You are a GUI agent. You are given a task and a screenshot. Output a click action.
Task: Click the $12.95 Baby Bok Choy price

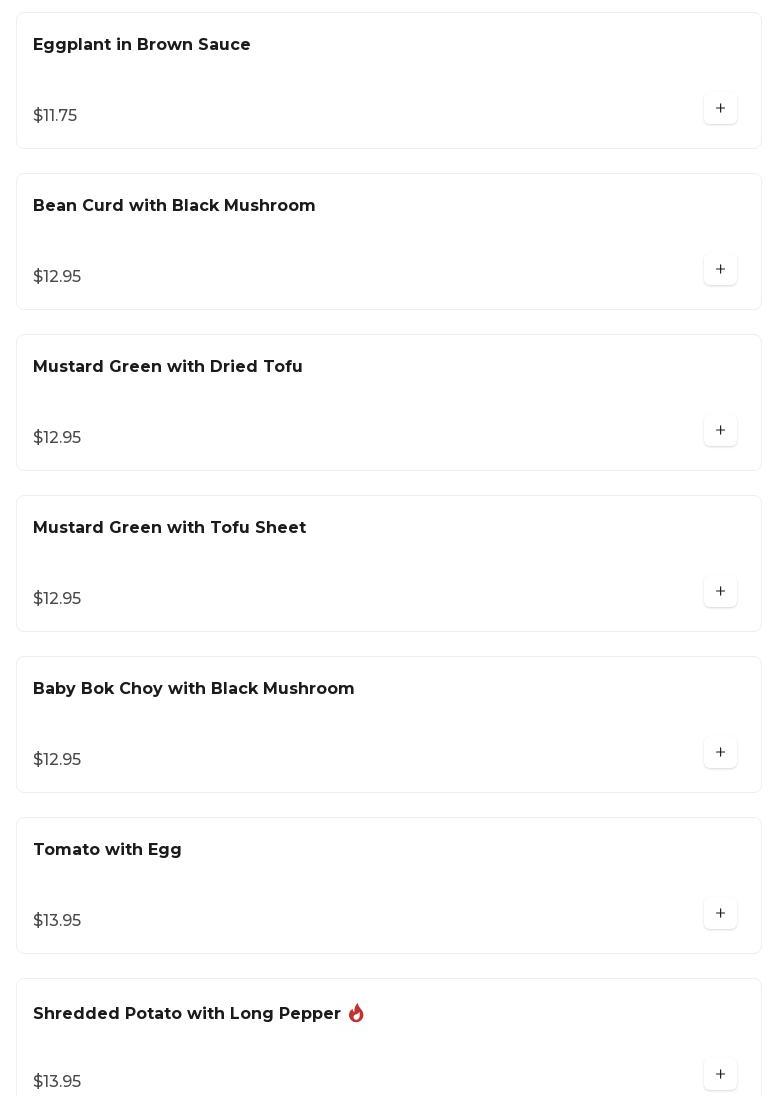(57, 760)
